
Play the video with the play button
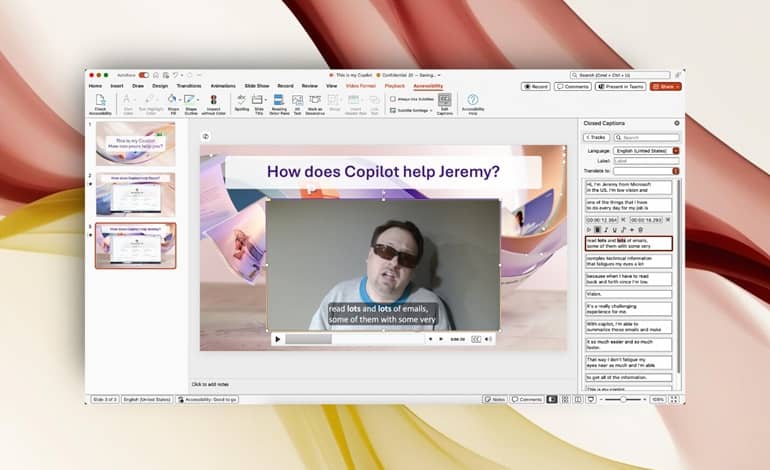coord(278,339)
